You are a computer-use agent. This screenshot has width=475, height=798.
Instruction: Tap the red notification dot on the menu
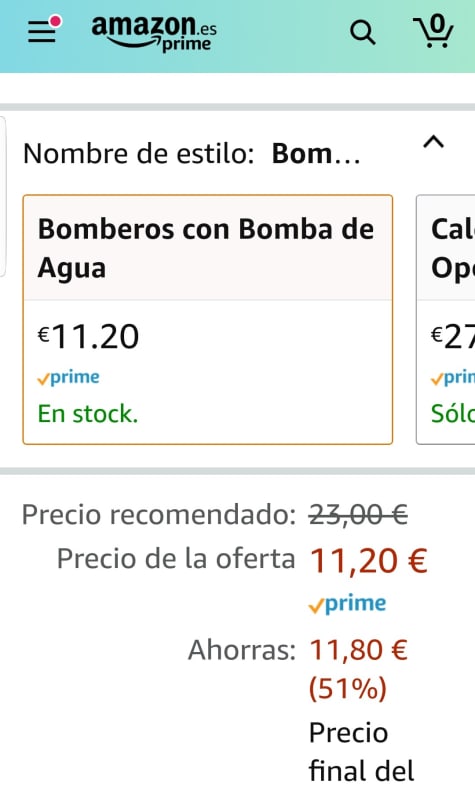click(55, 21)
